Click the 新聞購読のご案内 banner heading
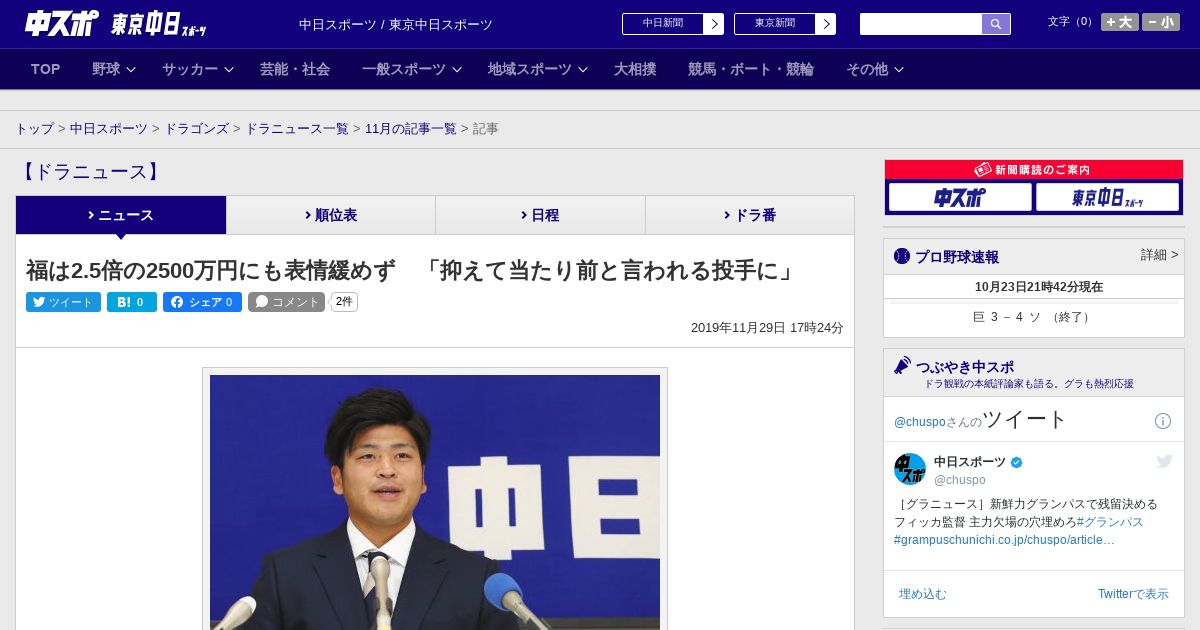 pos(1033,170)
